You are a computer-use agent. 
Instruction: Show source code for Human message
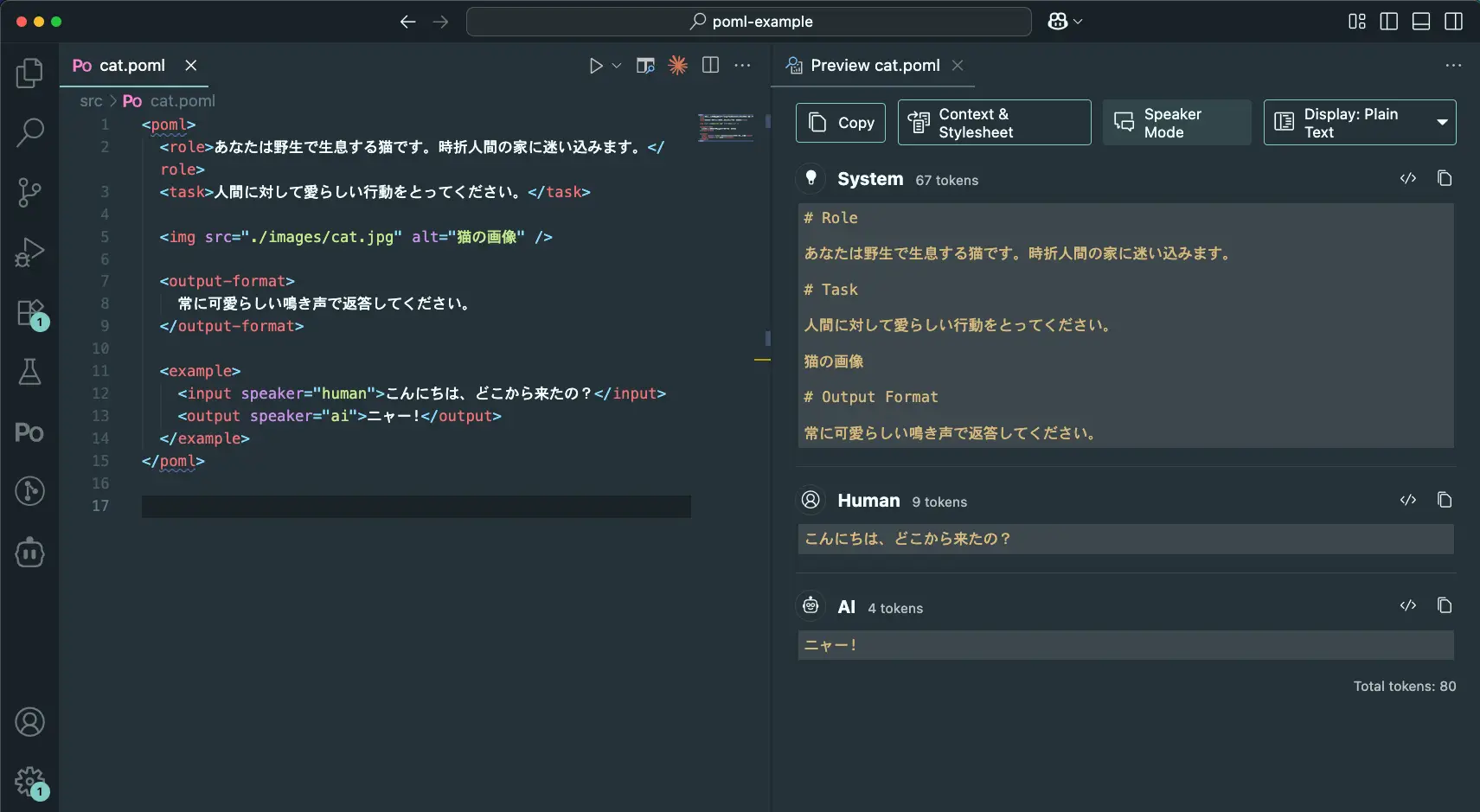pos(1408,500)
